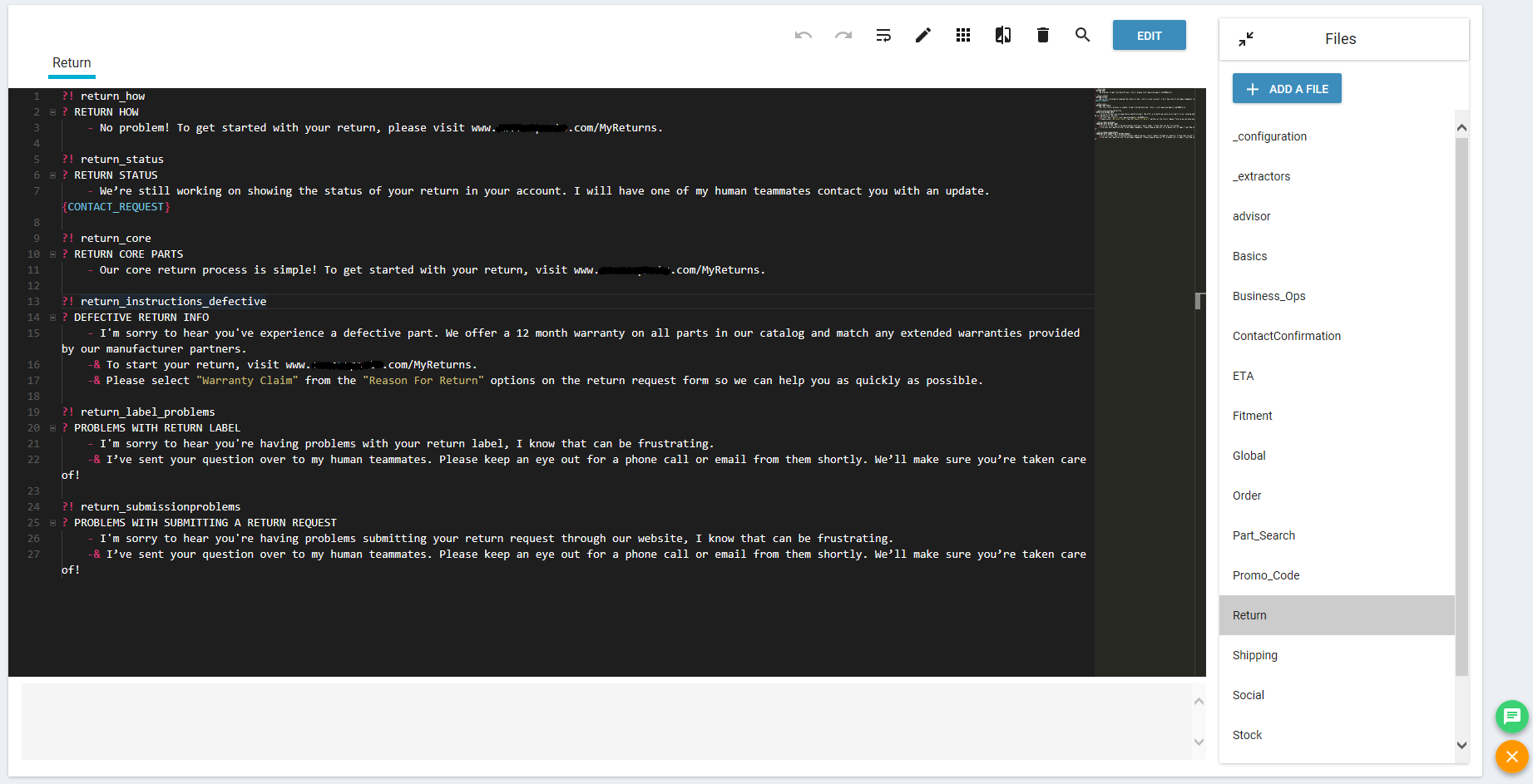Open the Promo_Code file
Screen dimensions: 1533x784
point(1337,575)
